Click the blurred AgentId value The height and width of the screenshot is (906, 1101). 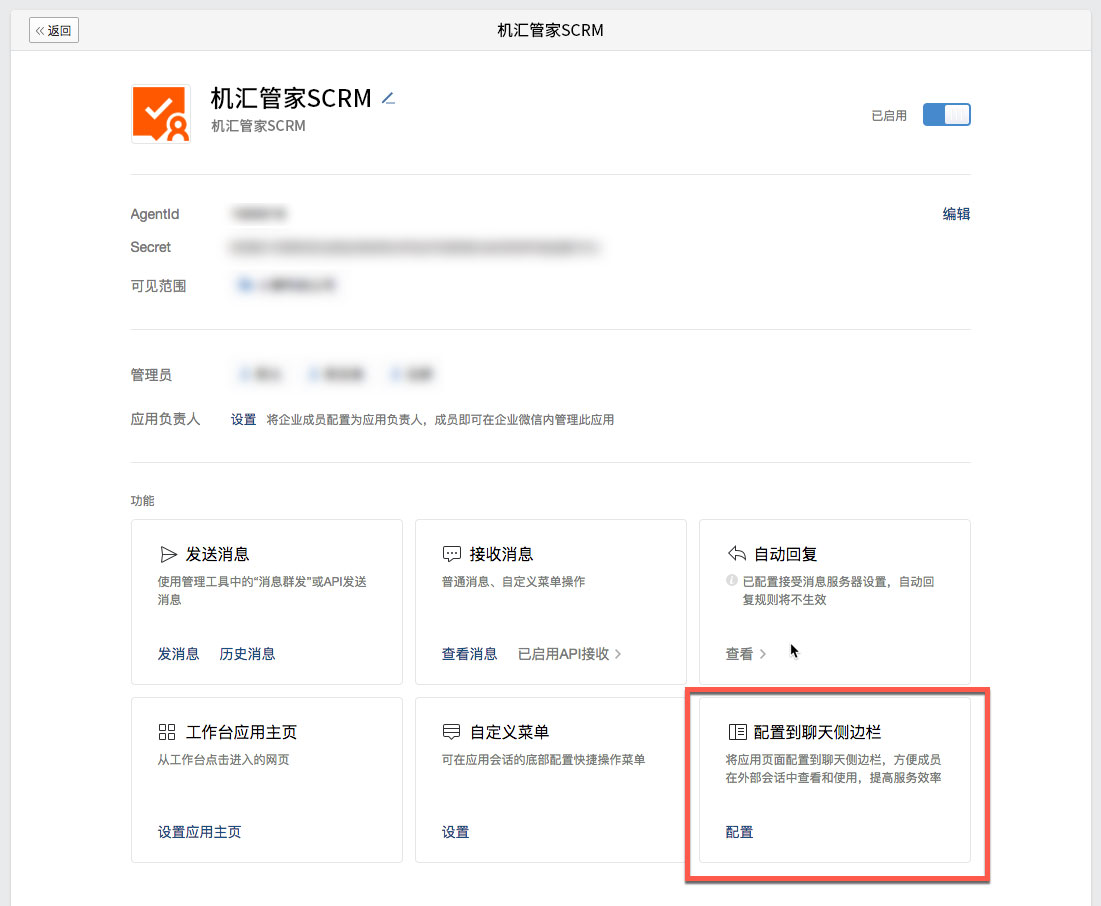pos(259,214)
